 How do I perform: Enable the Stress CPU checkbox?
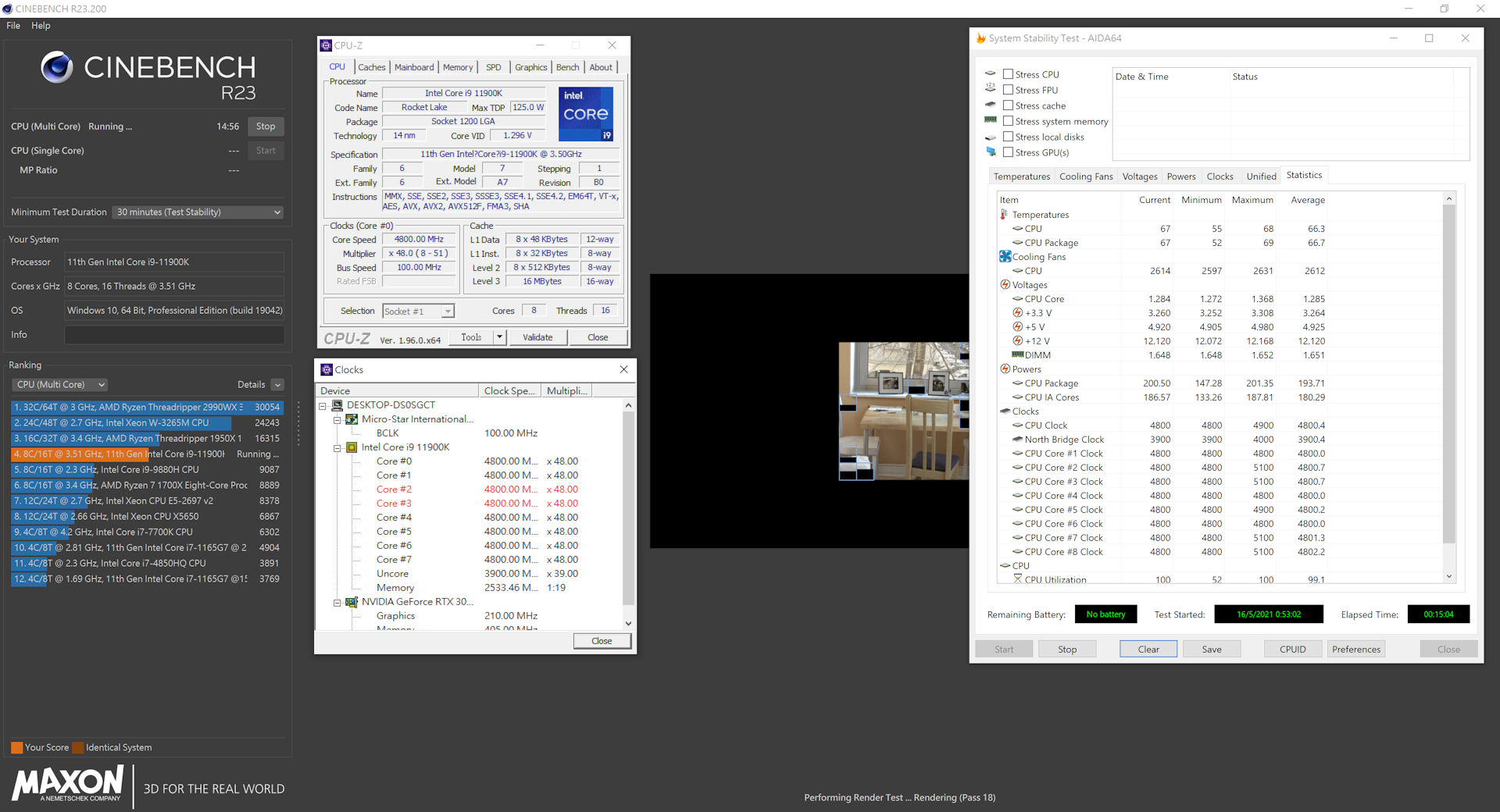point(1009,74)
